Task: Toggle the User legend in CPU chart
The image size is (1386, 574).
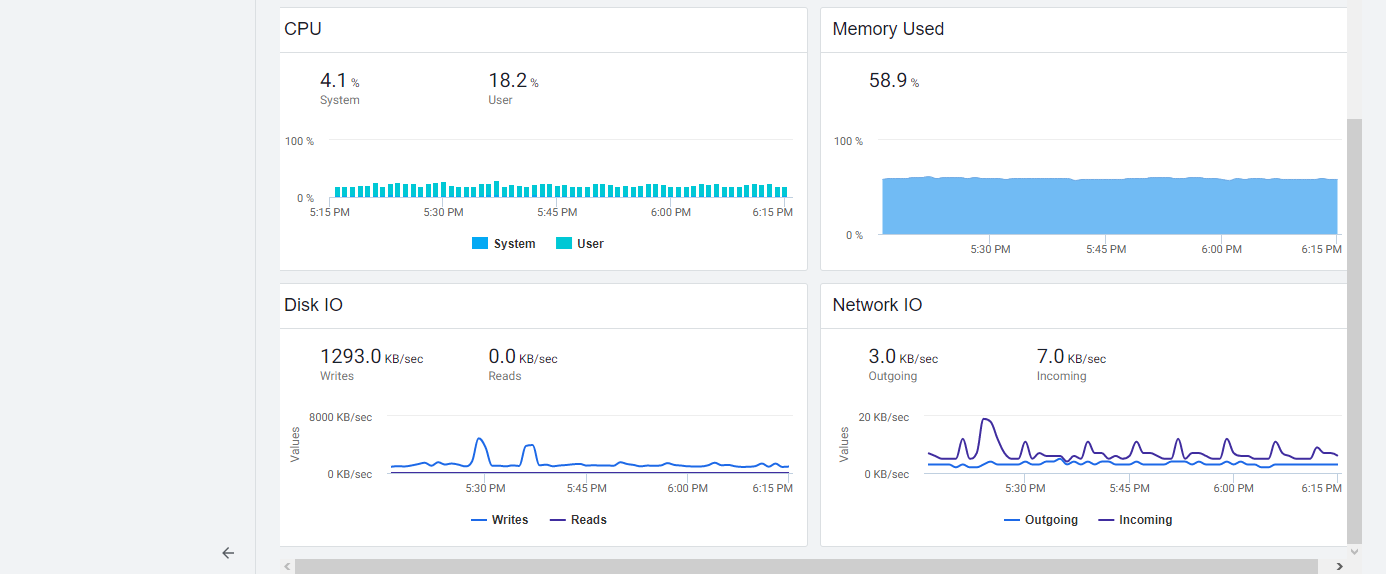Action: point(580,244)
